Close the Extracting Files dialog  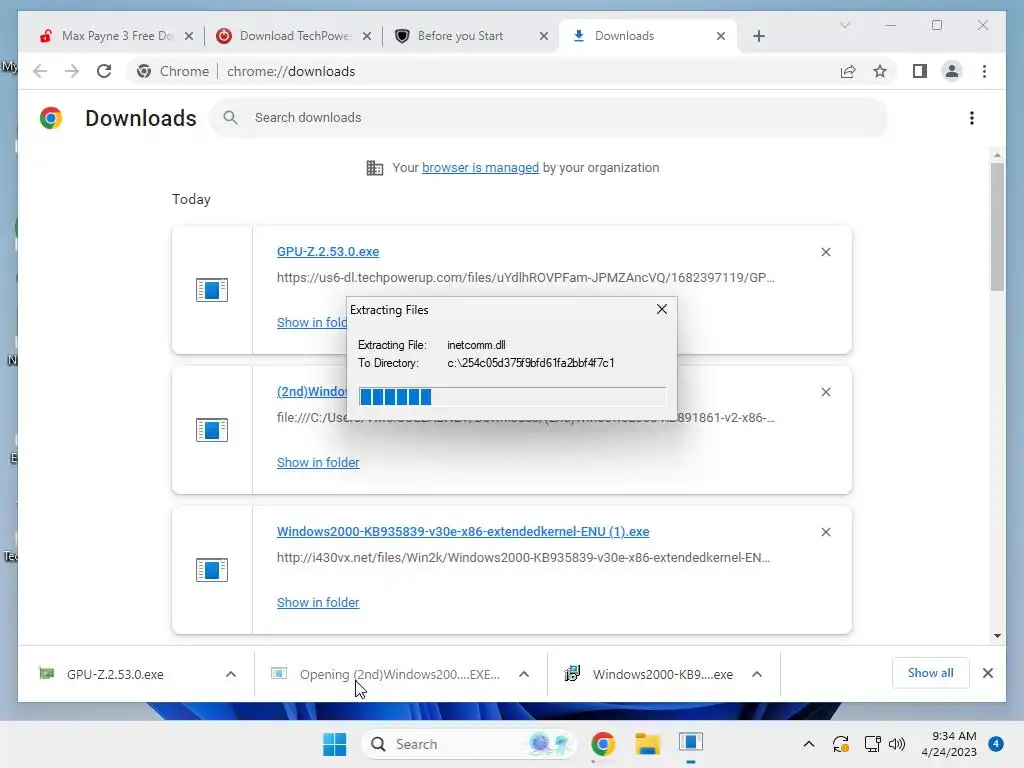tap(662, 309)
